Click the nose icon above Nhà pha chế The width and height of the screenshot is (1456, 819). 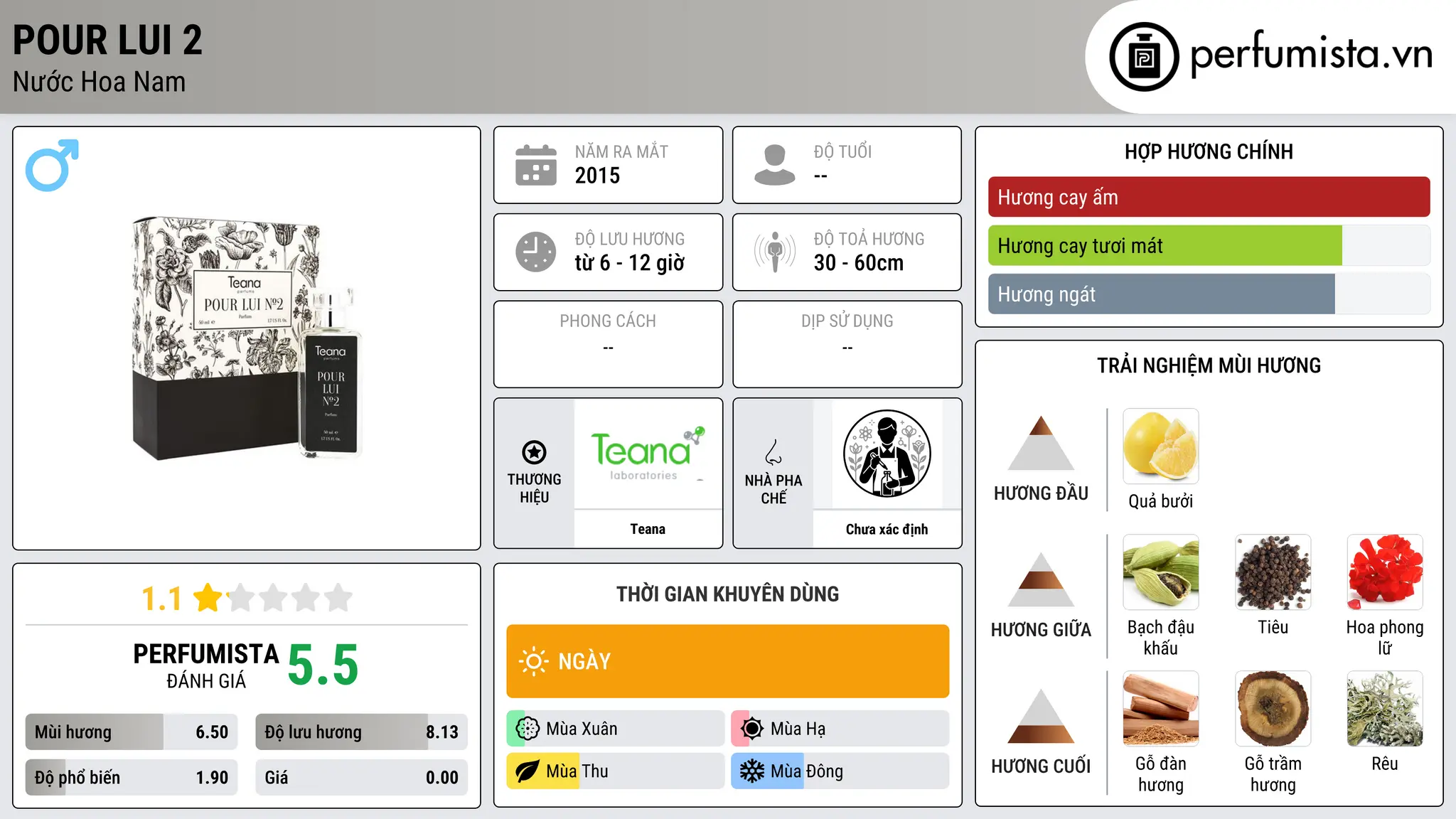(x=773, y=452)
